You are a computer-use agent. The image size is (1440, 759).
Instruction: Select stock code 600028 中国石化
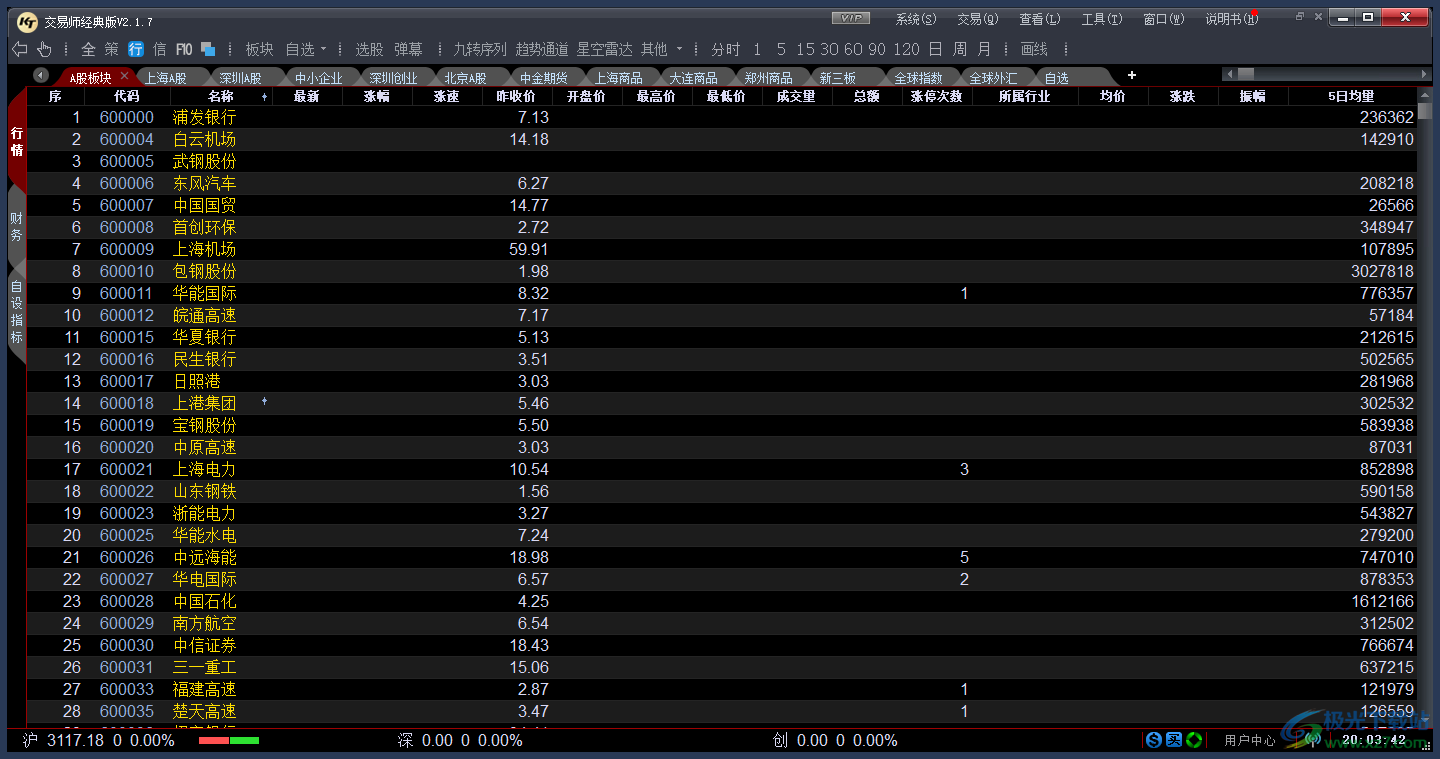(x=722, y=601)
